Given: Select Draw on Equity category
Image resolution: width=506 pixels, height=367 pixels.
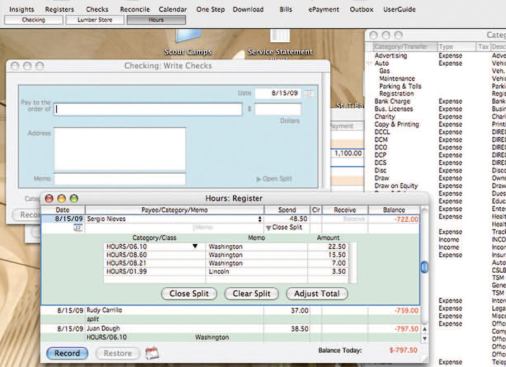Looking at the screenshot, I should (x=396, y=186).
